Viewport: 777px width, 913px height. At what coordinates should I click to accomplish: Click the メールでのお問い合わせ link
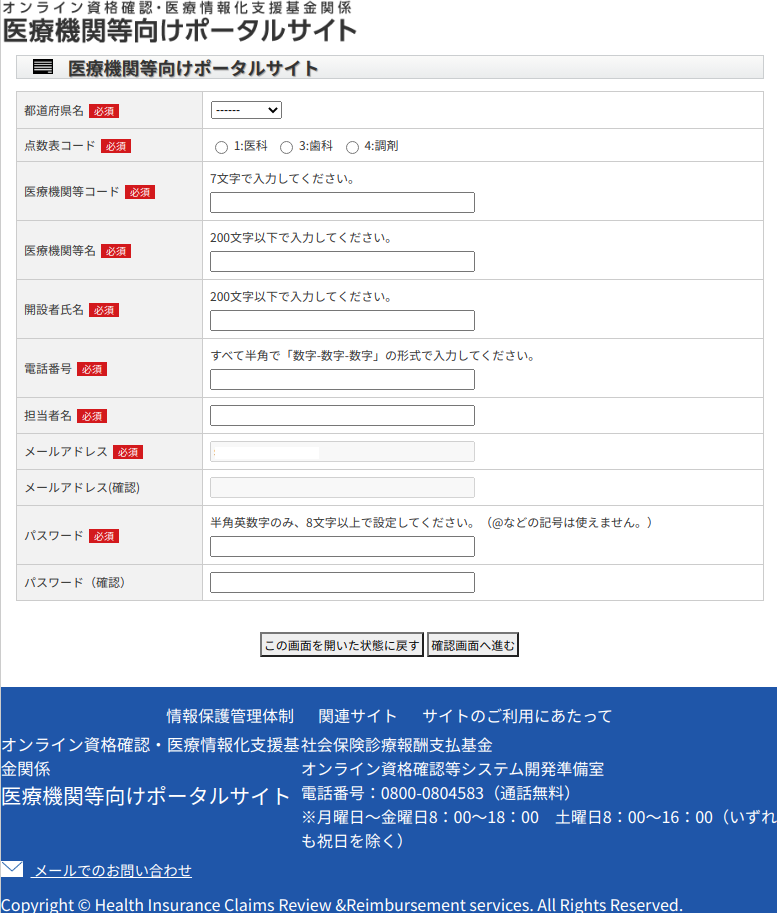point(112,871)
